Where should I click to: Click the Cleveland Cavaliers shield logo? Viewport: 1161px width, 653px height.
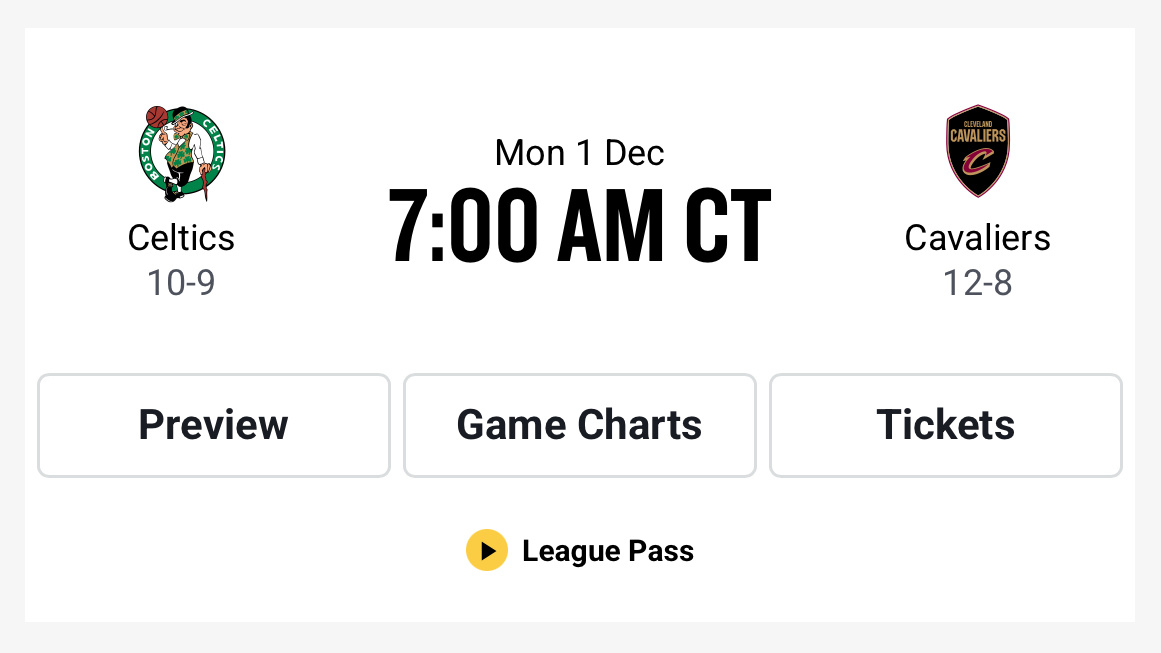tap(977, 151)
